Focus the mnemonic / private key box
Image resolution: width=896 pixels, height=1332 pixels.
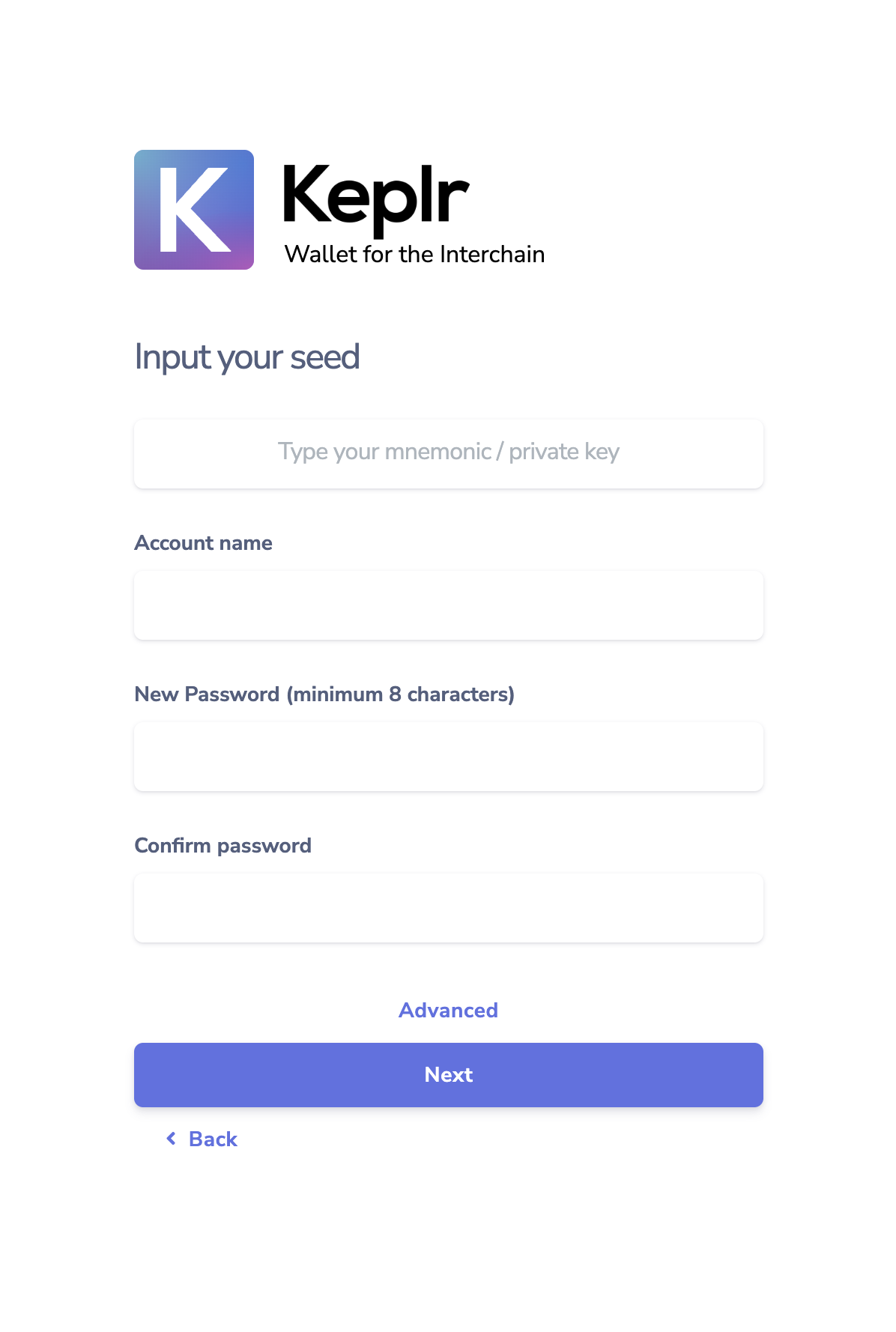pos(449,454)
